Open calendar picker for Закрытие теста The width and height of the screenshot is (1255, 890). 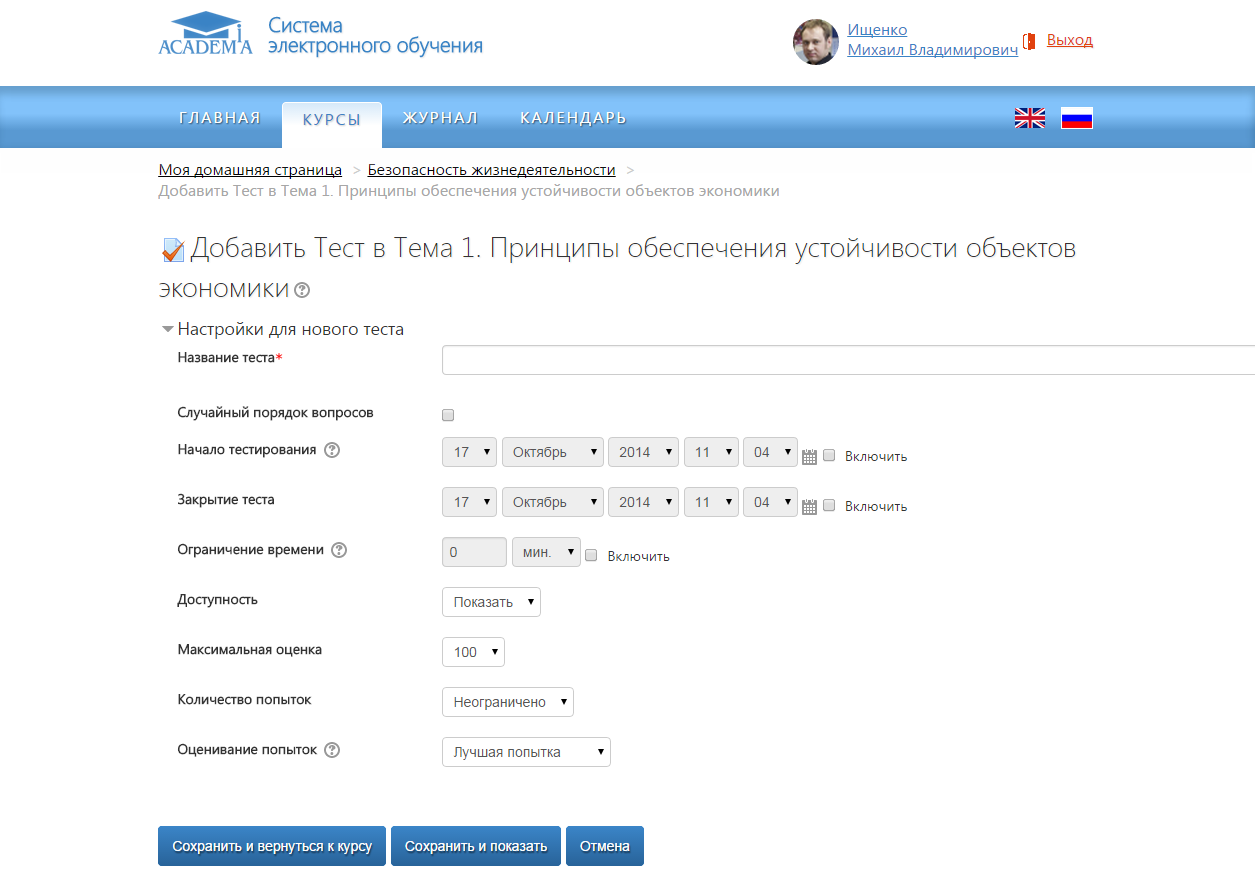click(x=810, y=506)
